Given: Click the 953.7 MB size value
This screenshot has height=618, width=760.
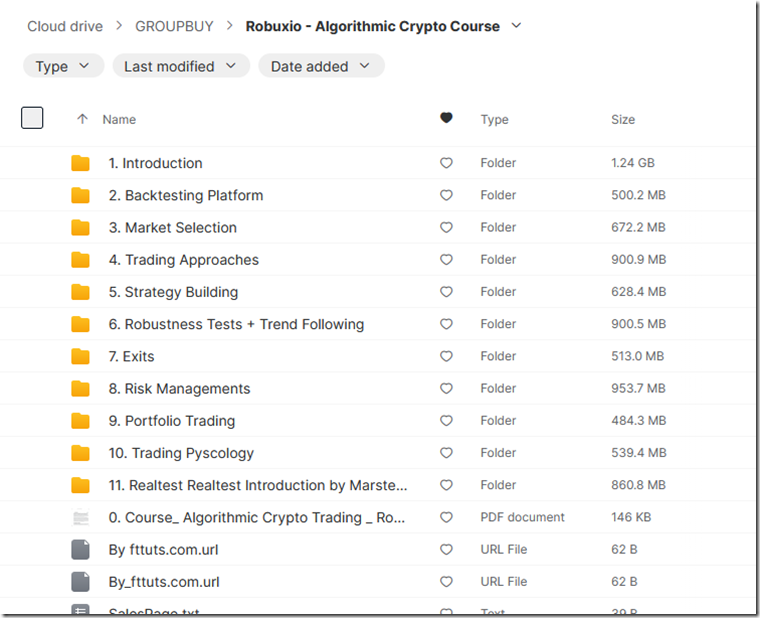Looking at the screenshot, I should click(638, 388).
